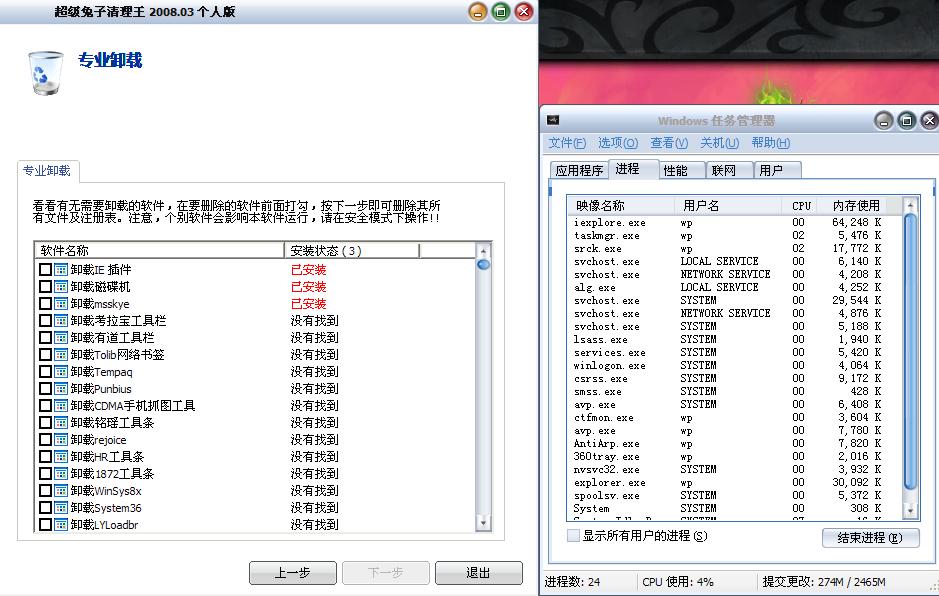Viewport: 939px width, 596px height.
Task: Select the ctfmon.exe process row
Action: tap(734, 417)
